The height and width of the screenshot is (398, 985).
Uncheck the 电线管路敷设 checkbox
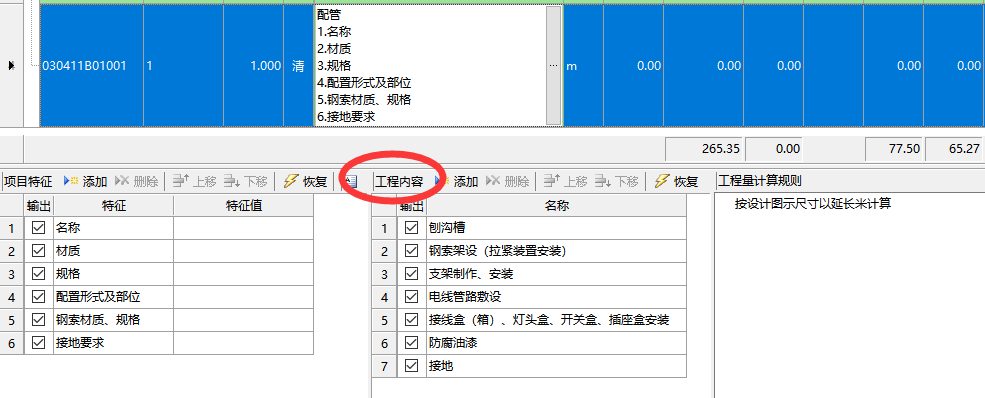[x=411, y=297]
